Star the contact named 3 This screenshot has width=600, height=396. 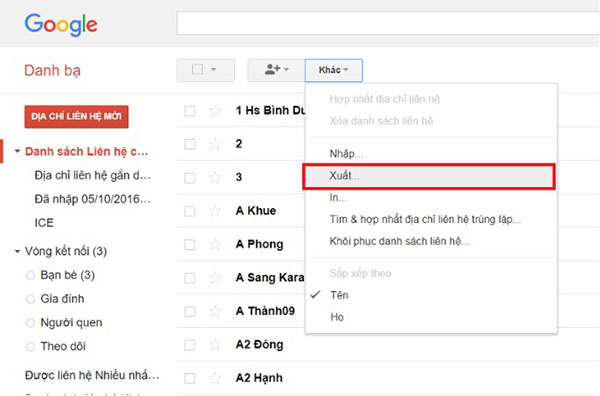point(215,178)
